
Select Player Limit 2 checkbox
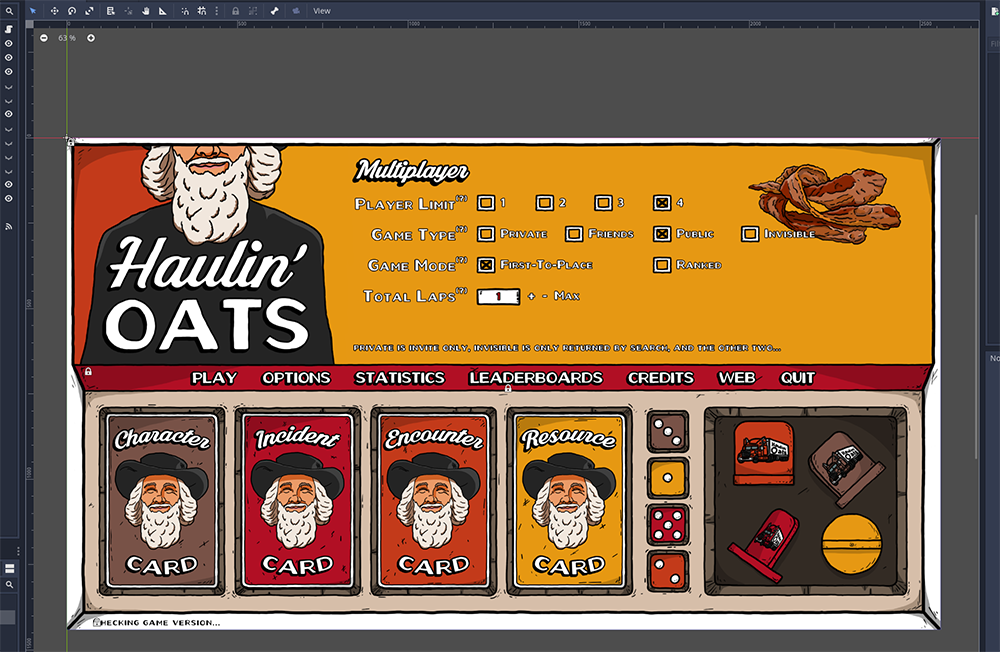(x=544, y=203)
